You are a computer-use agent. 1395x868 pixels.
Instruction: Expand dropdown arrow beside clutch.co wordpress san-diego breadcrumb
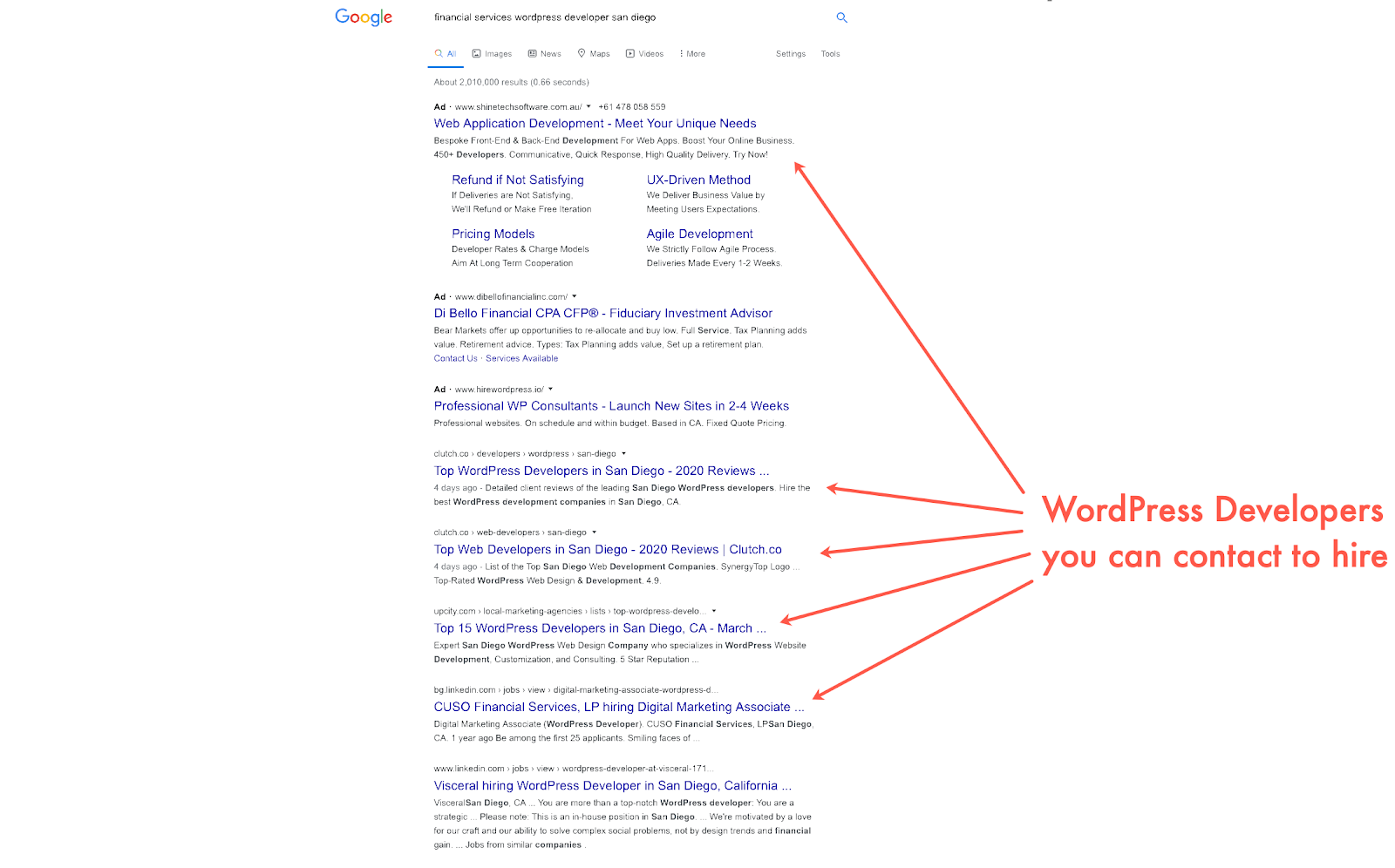pyautogui.click(x=623, y=453)
